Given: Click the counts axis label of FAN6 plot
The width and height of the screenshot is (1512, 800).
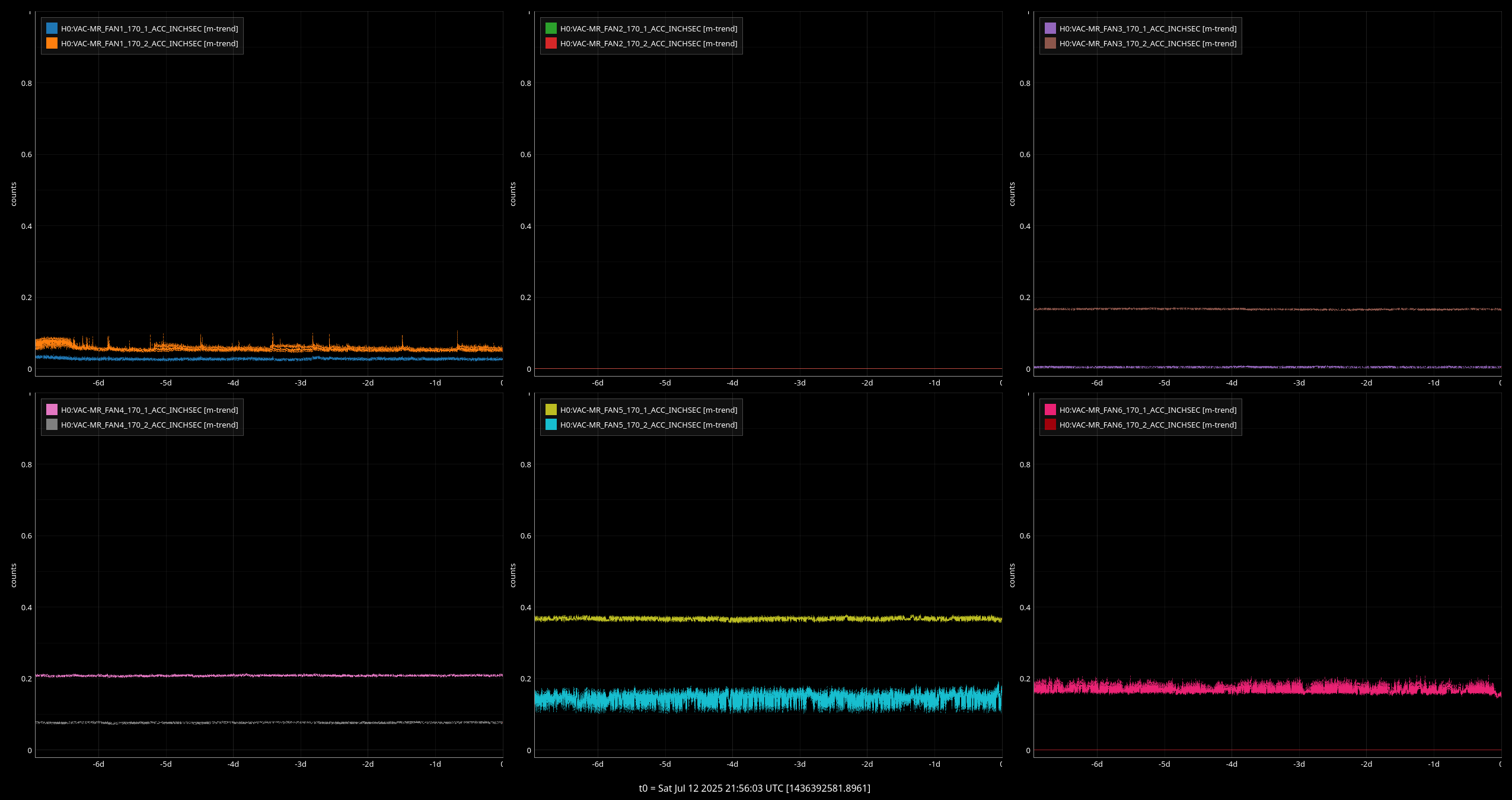Looking at the screenshot, I should [x=1012, y=576].
